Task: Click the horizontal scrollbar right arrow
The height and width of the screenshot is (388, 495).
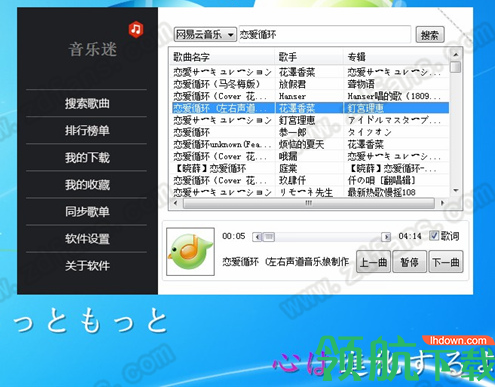Action: pos(442,203)
